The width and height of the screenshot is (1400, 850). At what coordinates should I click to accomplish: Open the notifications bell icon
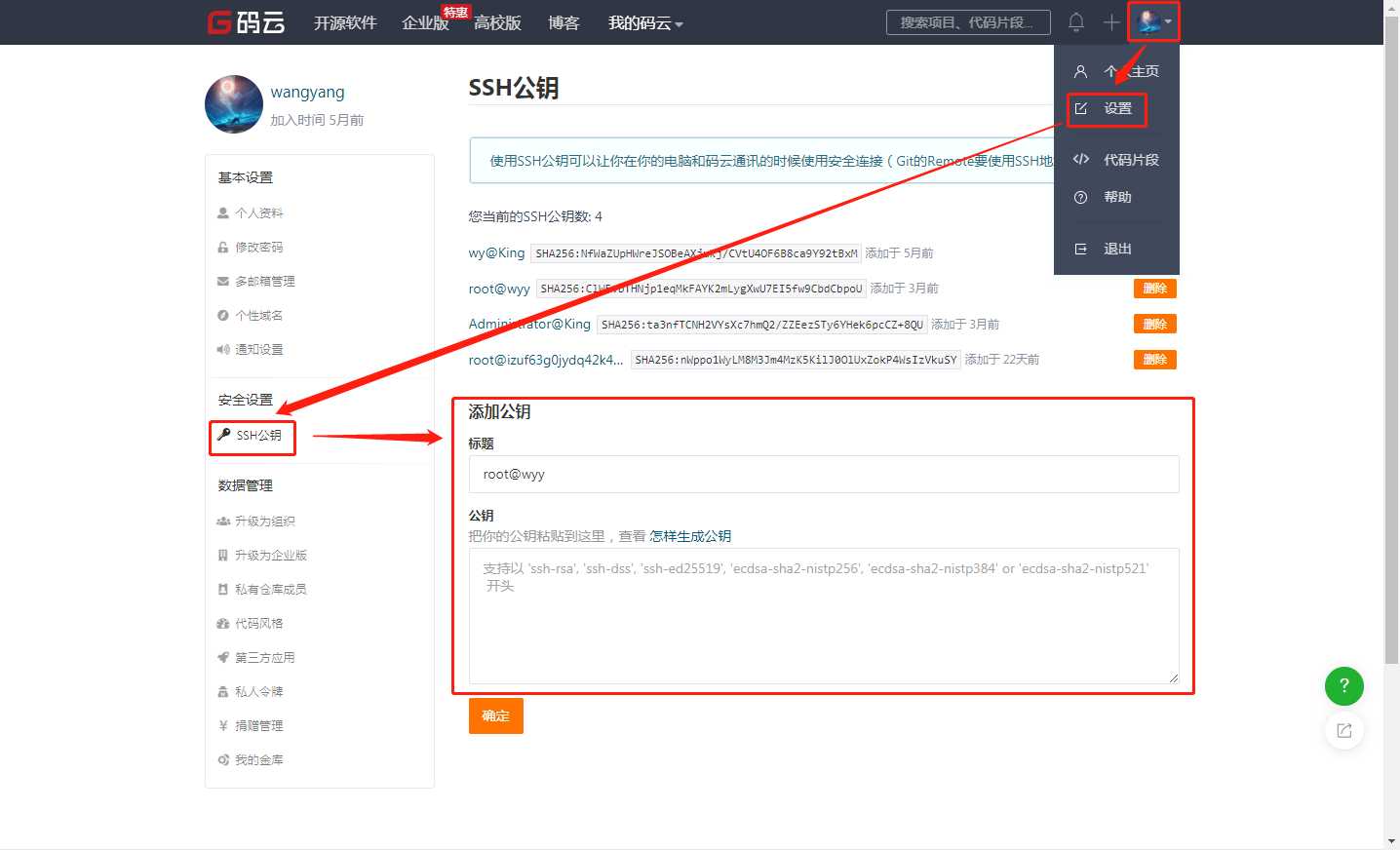click(1076, 21)
